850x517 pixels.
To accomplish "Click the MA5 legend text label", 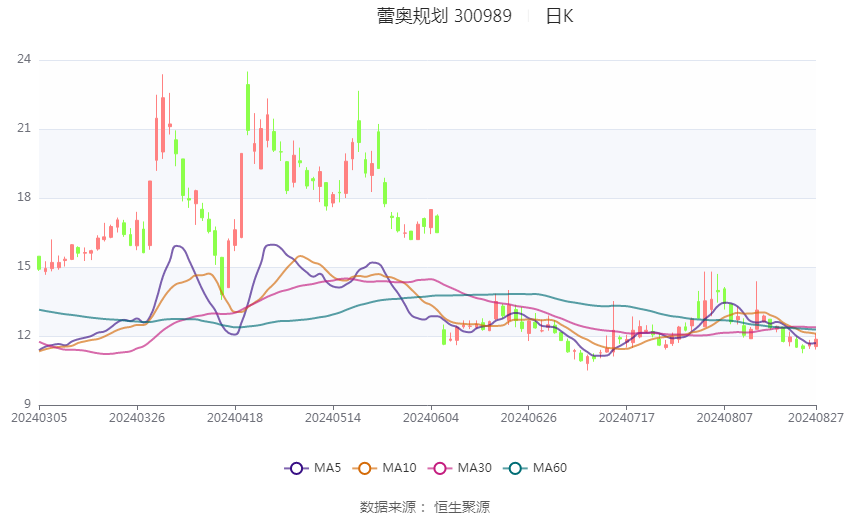I will [x=327, y=468].
